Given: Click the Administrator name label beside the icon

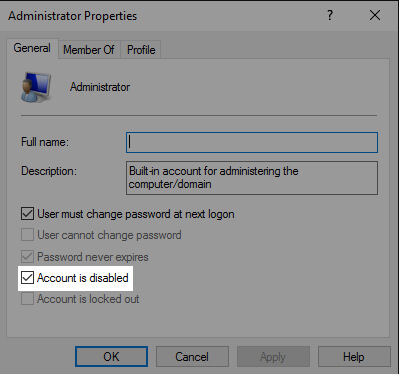Looking at the screenshot, I should 100,87.
